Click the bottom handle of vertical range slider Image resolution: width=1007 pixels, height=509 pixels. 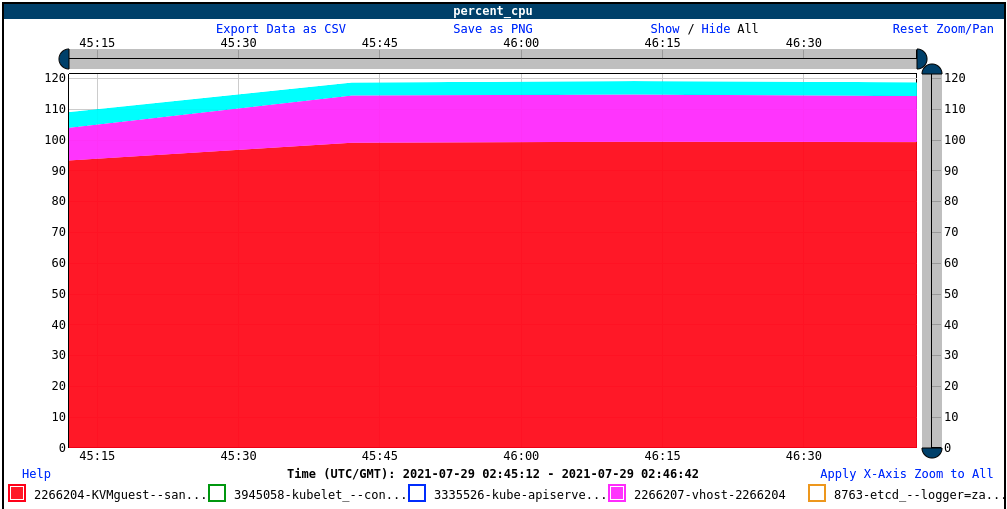pyautogui.click(x=932, y=452)
